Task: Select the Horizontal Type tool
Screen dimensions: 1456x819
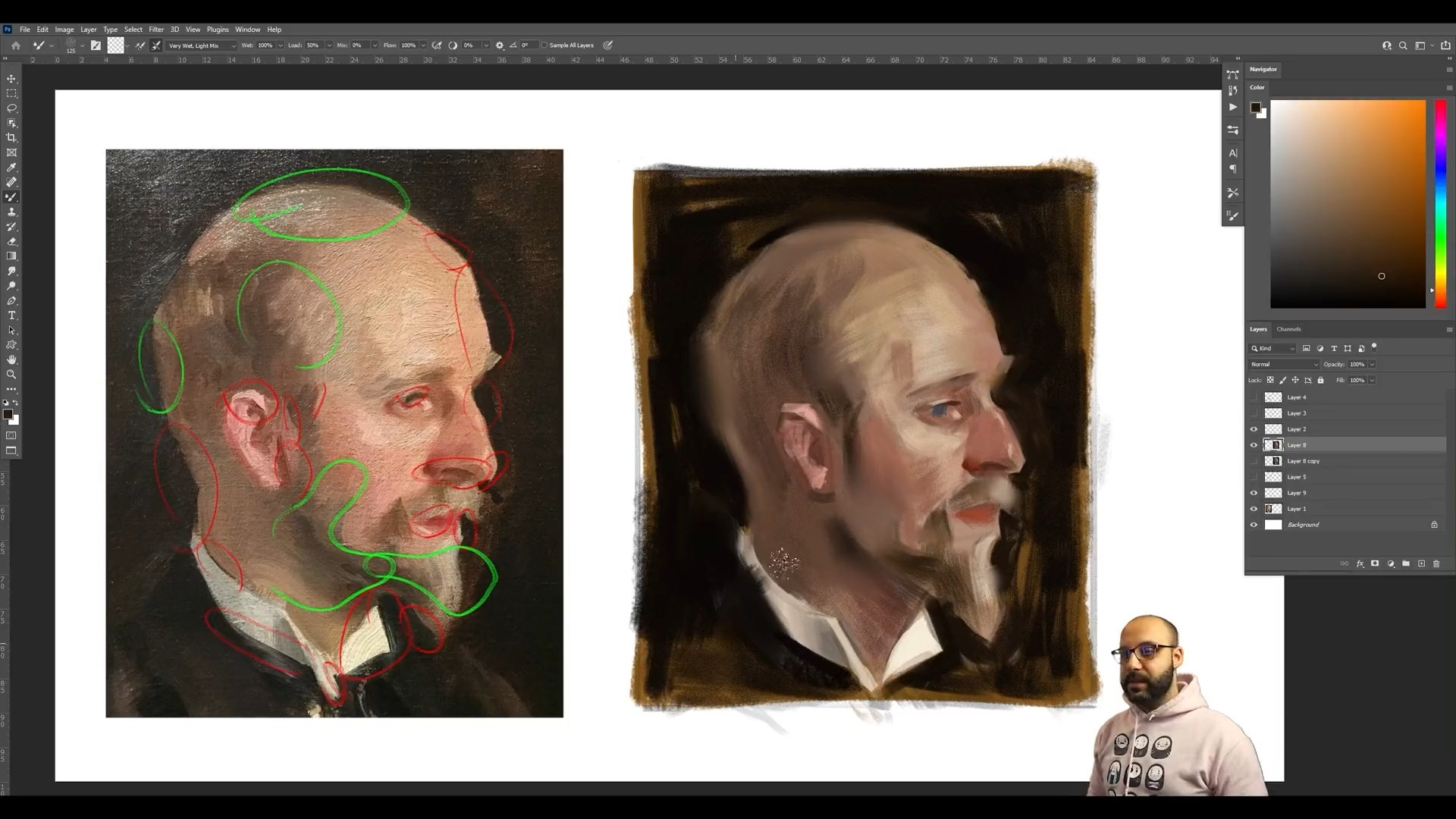Action: 11,315
